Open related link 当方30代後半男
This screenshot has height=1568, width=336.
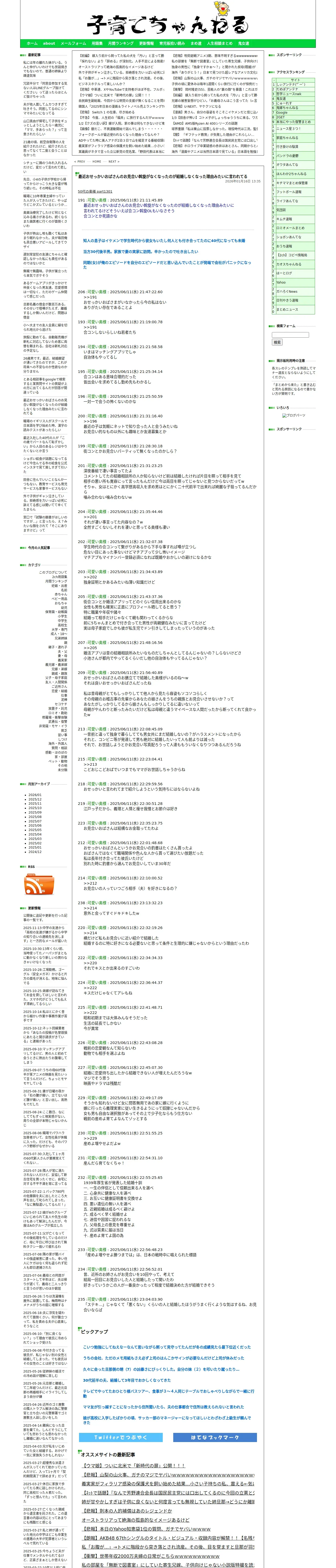140,251
